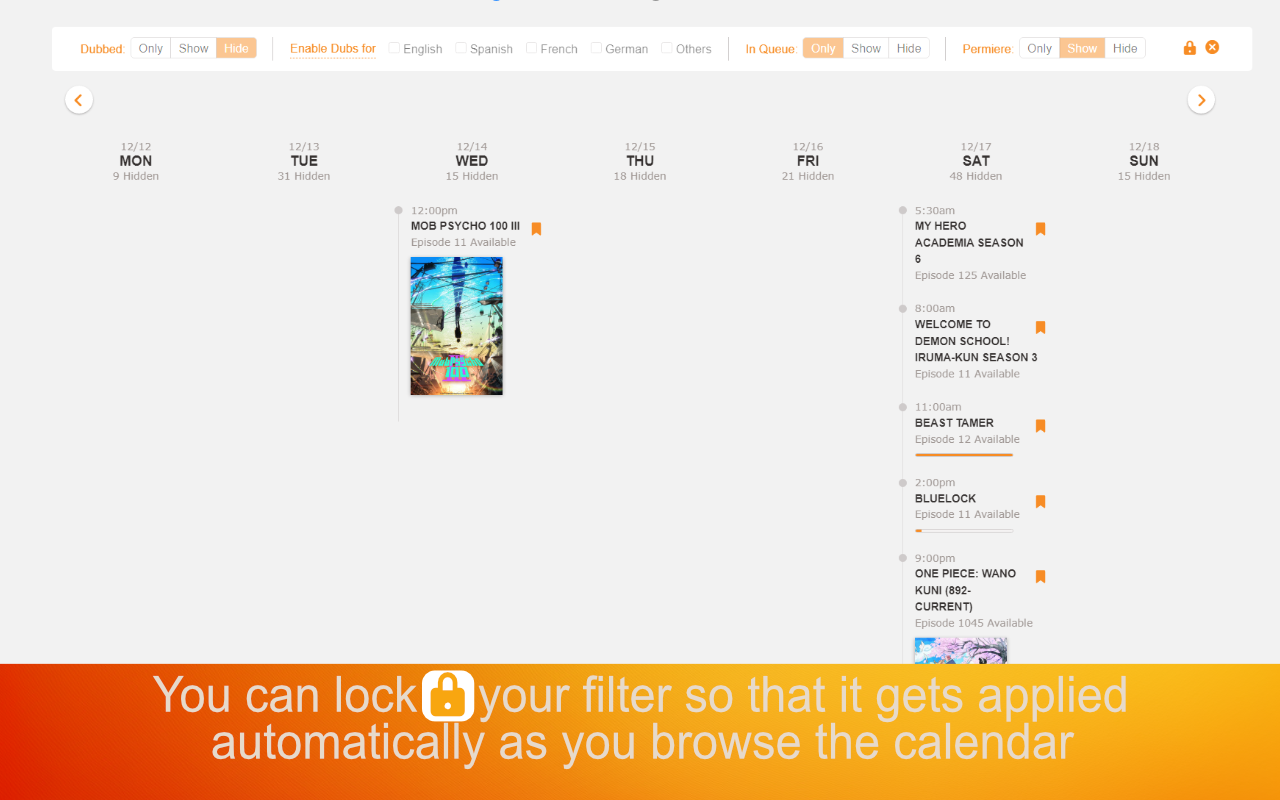The image size is (1280, 800).
Task: Advance to the next calendar week
Action: 1201,100
